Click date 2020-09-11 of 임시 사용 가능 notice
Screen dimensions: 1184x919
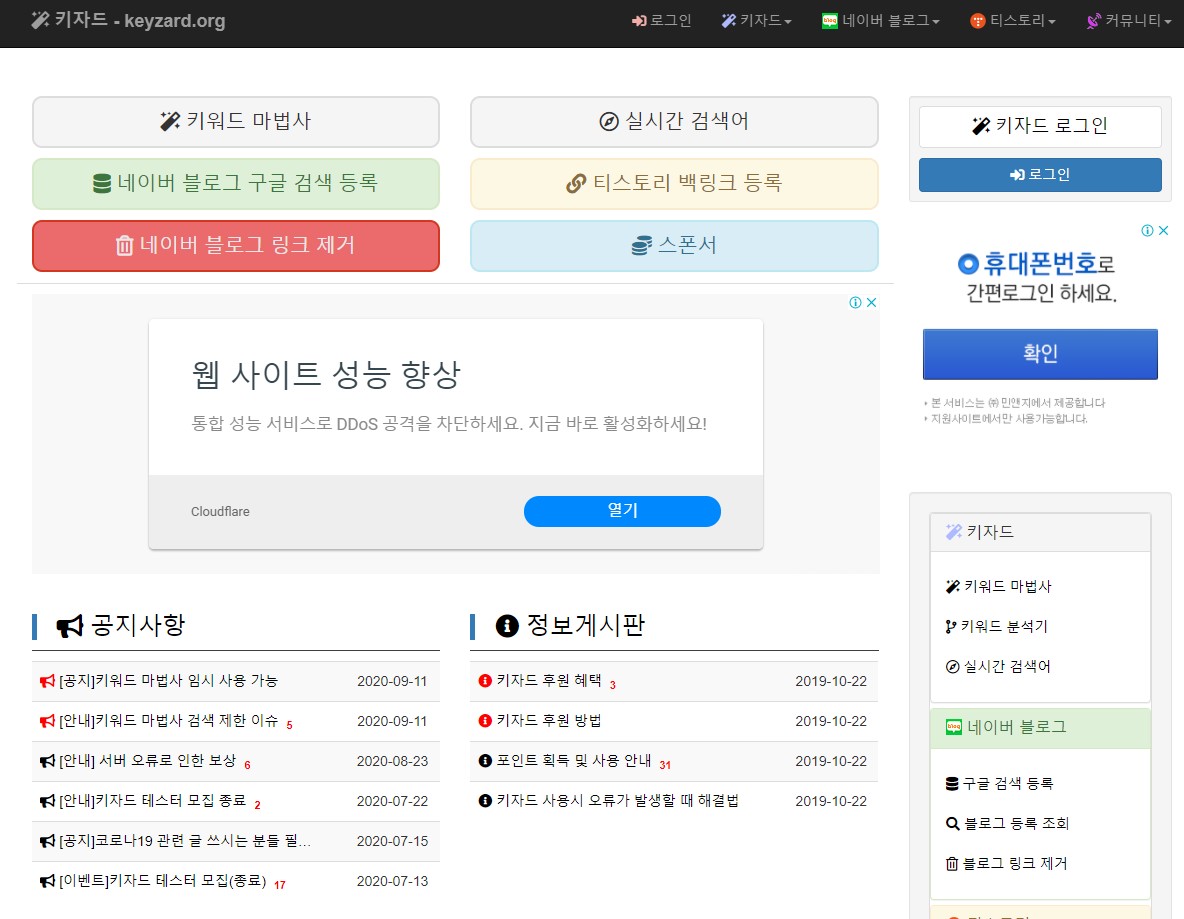pos(392,681)
